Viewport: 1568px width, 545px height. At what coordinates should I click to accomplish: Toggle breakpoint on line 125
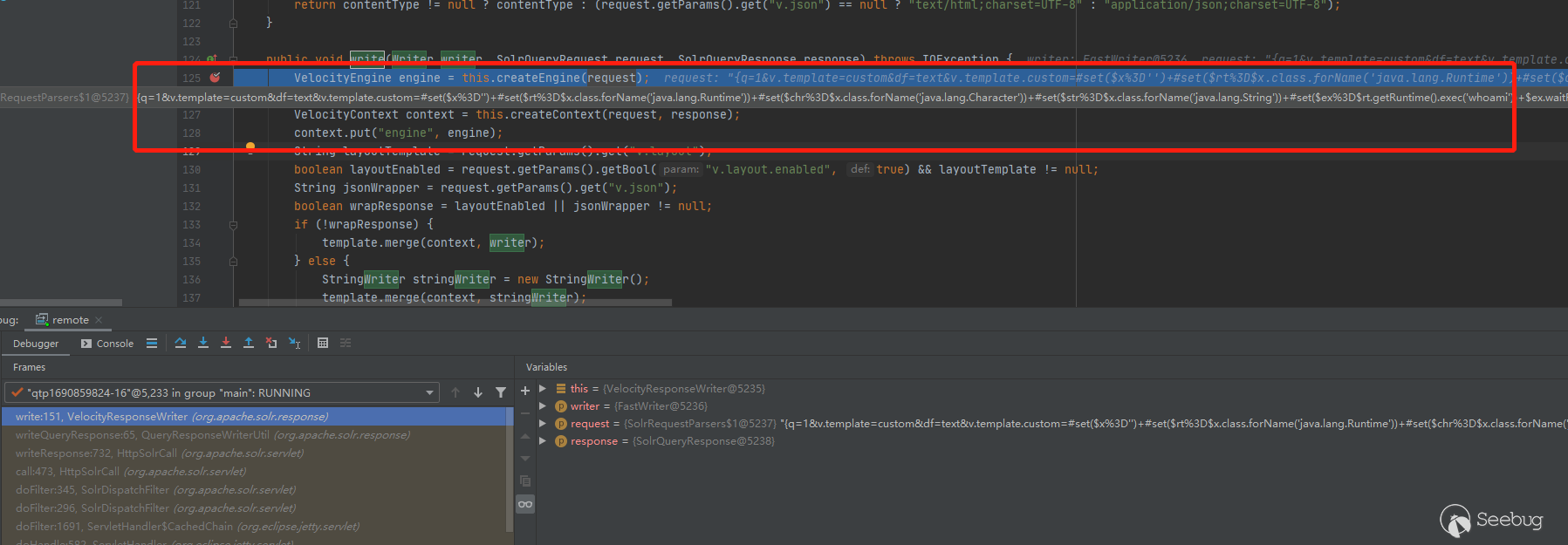[216, 78]
